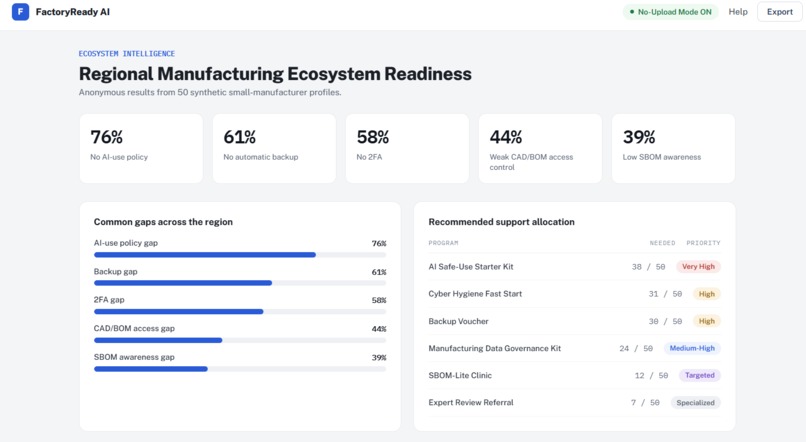The image size is (806, 442).
Task: Click the 39% value beside SBOM awareness gap
Action: [379, 358]
